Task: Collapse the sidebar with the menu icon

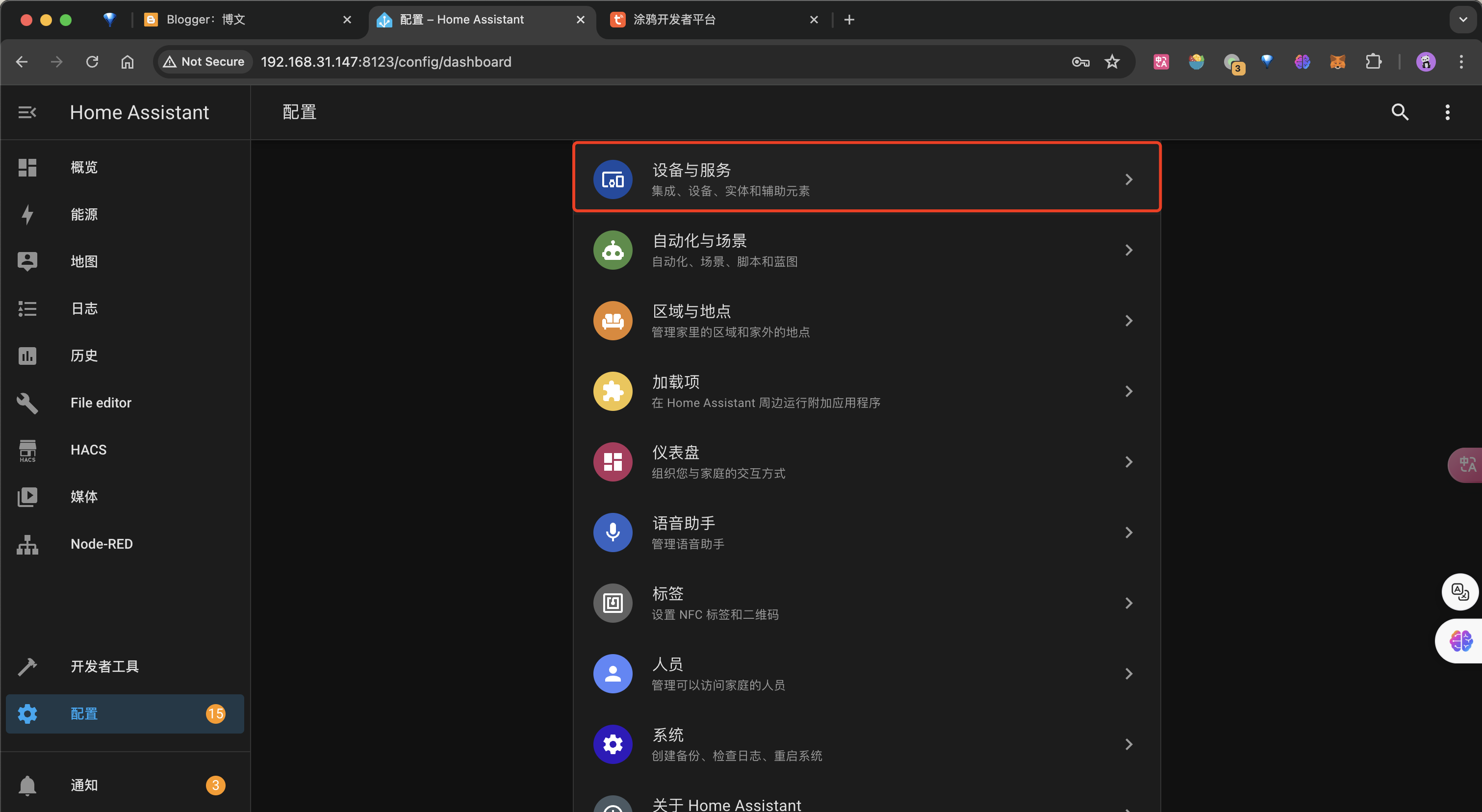Action: pos(26,112)
